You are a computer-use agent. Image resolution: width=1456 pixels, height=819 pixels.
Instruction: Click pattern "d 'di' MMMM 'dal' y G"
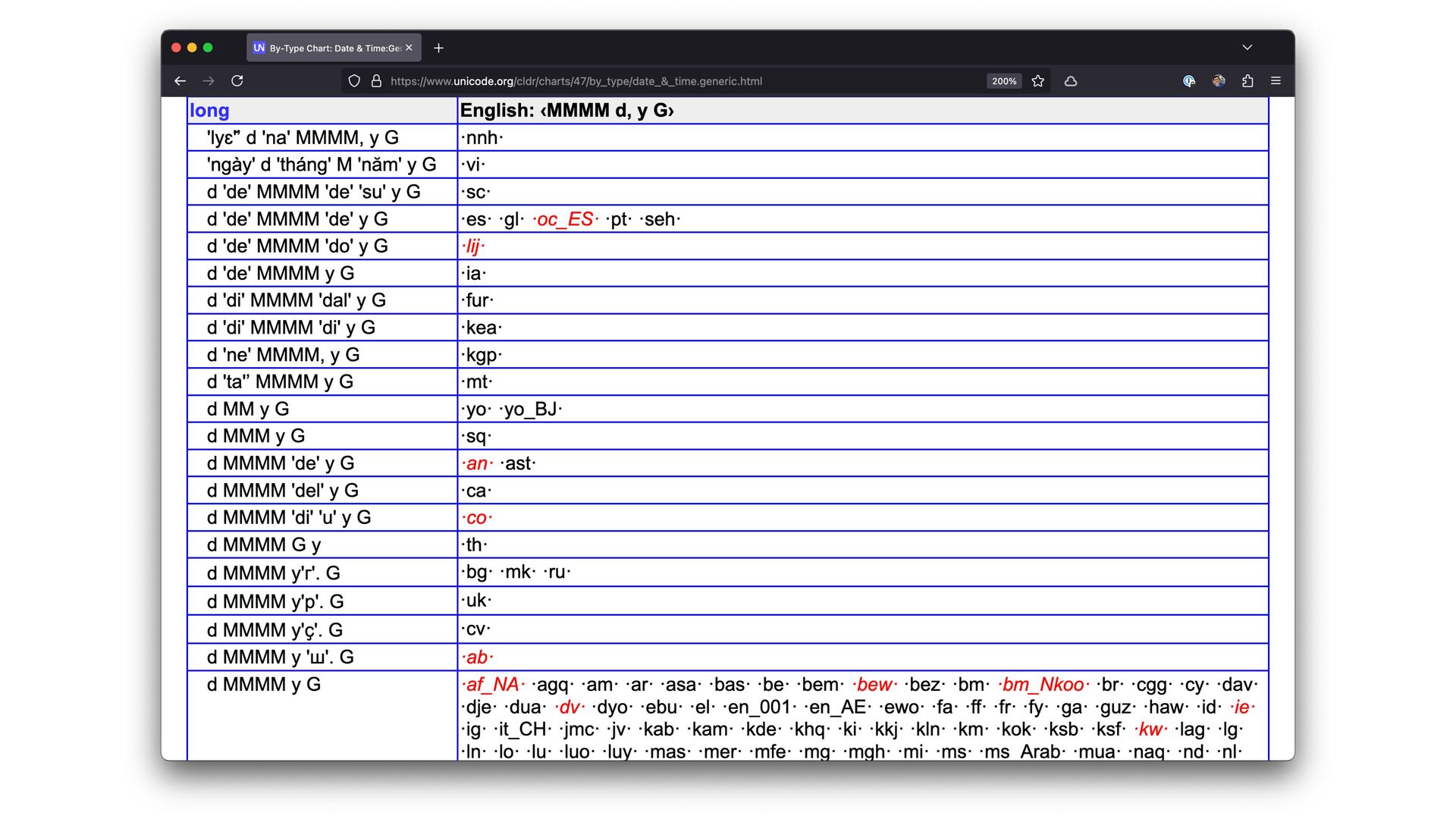coord(296,301)
